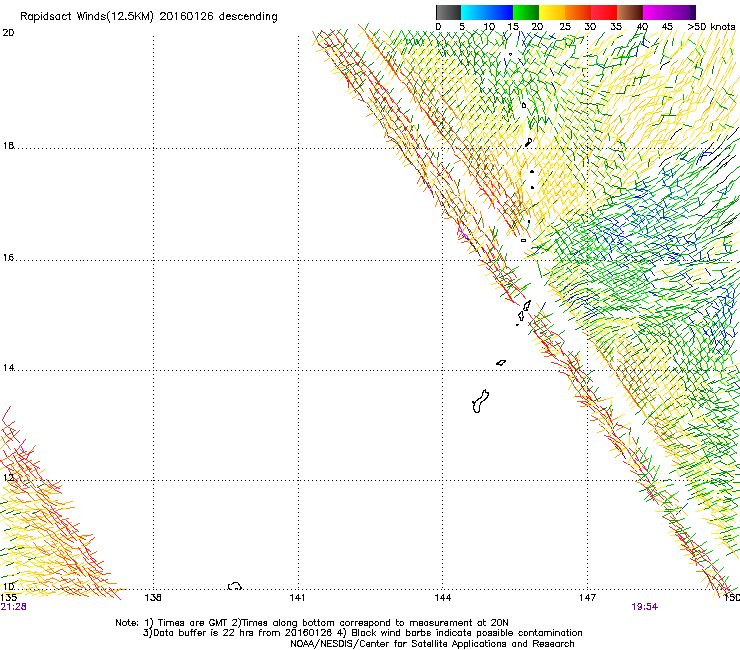The height and width of the screenshot is (650, 740).
Task: Click the '35' label under the color scale
Action: [x=616, y=27]
